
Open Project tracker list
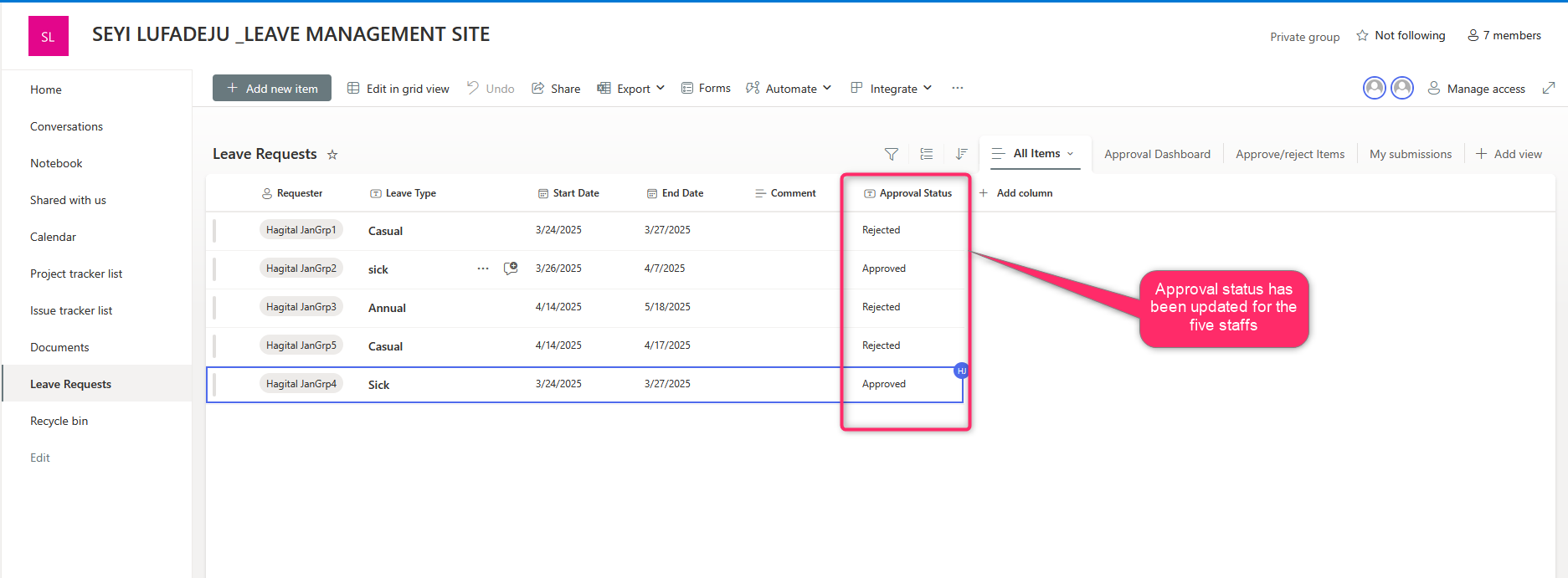[76, 274]
